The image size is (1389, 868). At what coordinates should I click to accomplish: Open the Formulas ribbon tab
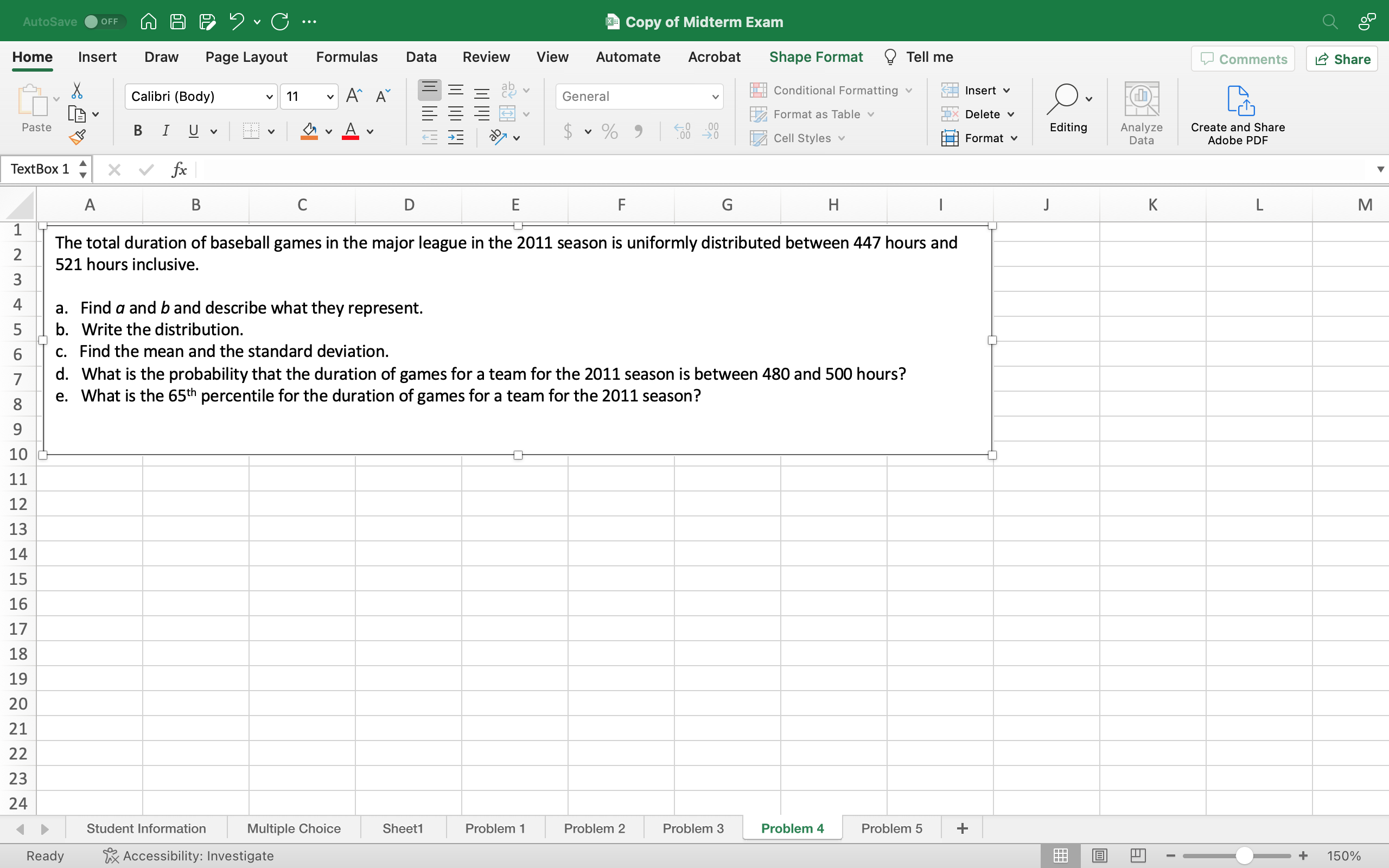(x=347, y=57)
